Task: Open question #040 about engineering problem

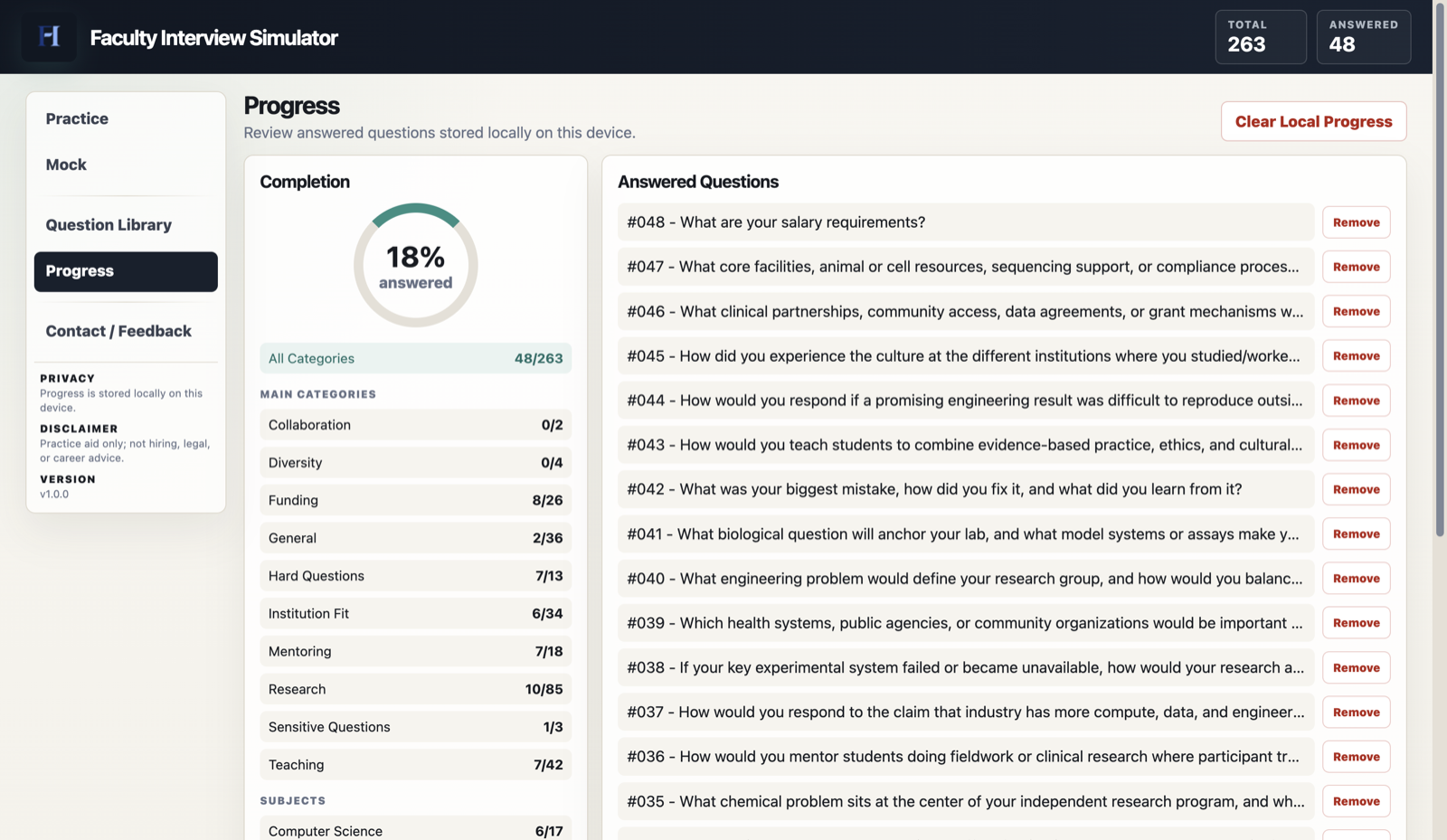Action: tap(966, 579)
